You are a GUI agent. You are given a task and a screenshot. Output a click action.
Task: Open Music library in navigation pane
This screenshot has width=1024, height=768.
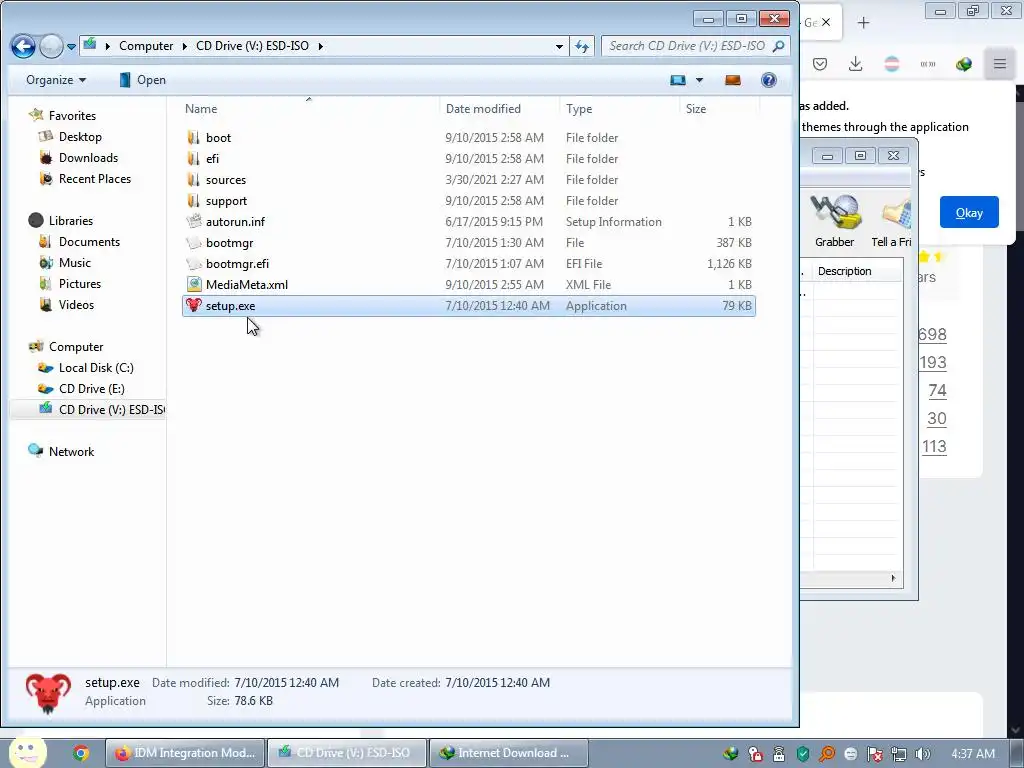74,263
